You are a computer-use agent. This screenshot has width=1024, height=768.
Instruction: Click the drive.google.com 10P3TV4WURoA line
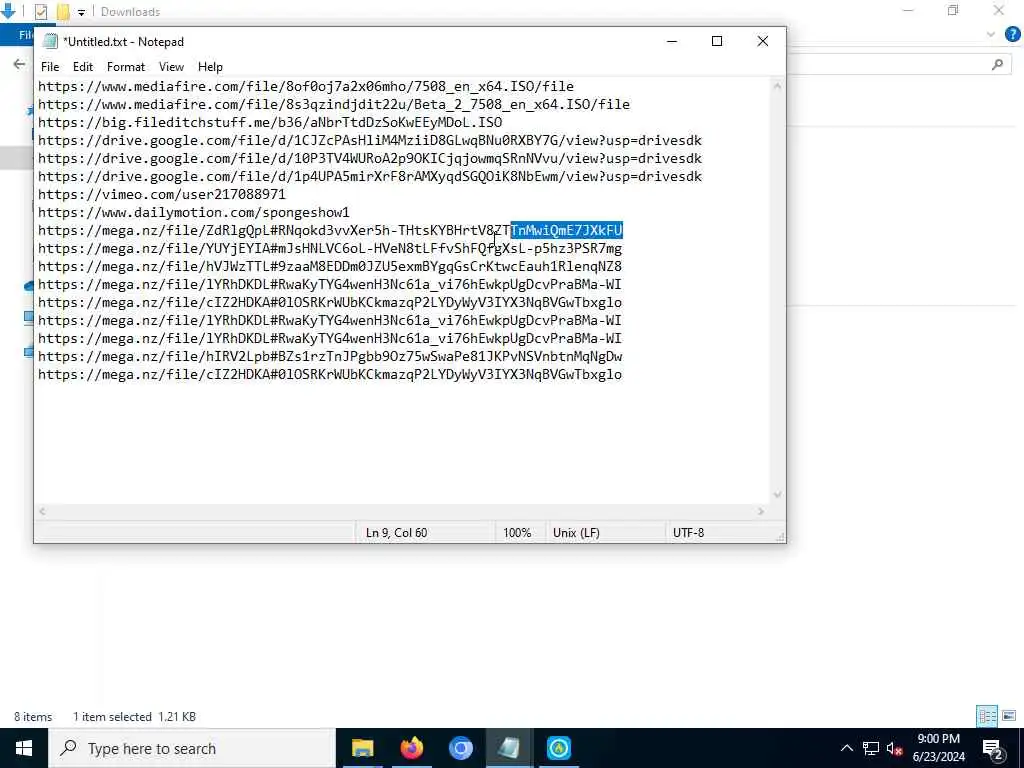point(370,159)
